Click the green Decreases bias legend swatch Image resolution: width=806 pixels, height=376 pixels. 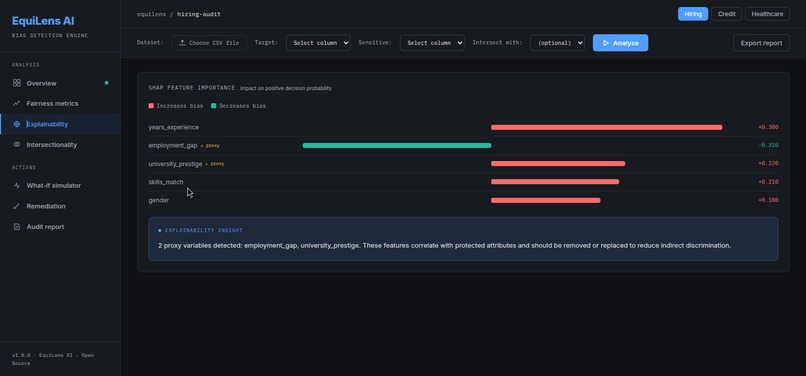tap(213, 106)
